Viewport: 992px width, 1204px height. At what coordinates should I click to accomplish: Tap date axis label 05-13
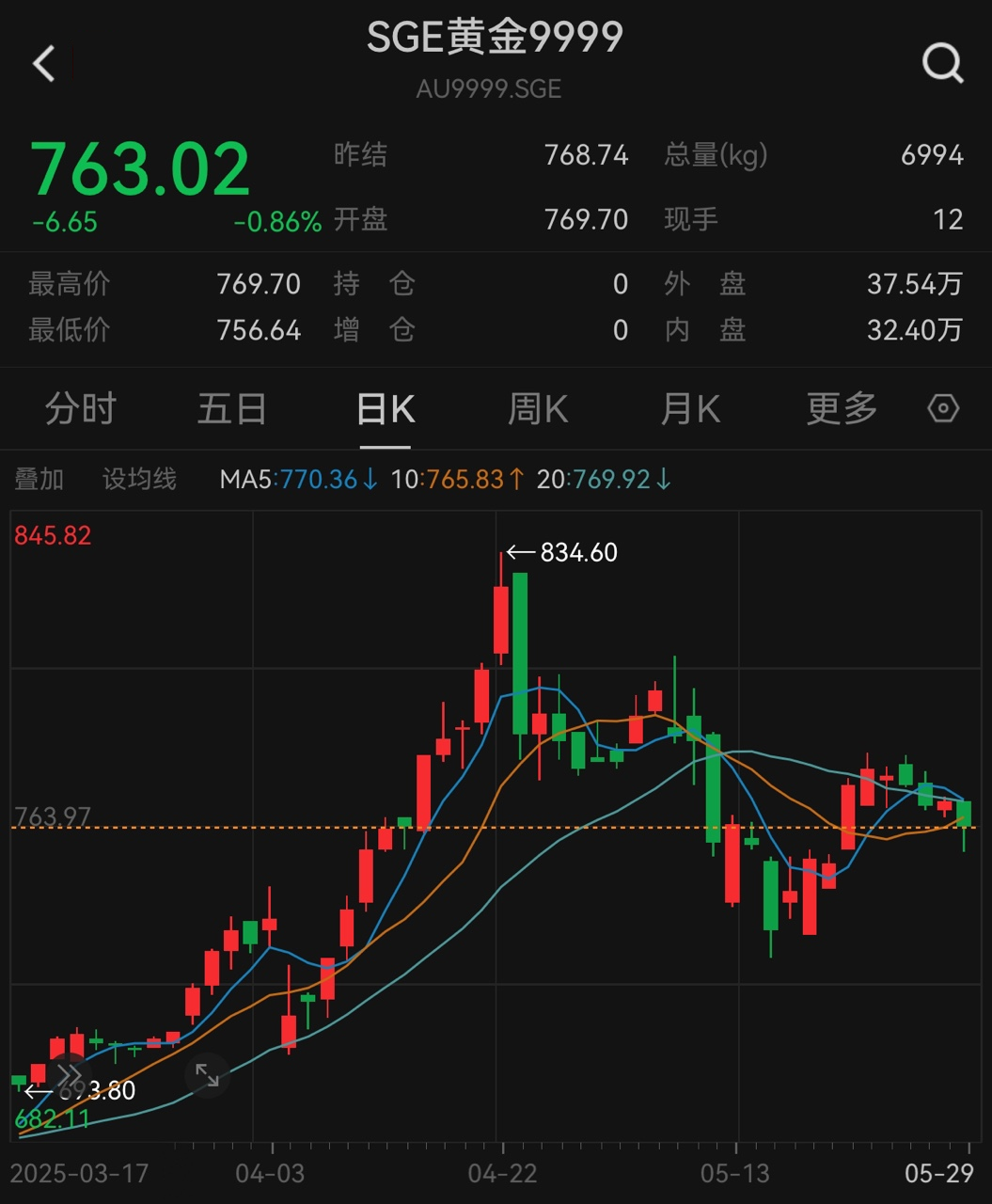[x=734, y=1173]
